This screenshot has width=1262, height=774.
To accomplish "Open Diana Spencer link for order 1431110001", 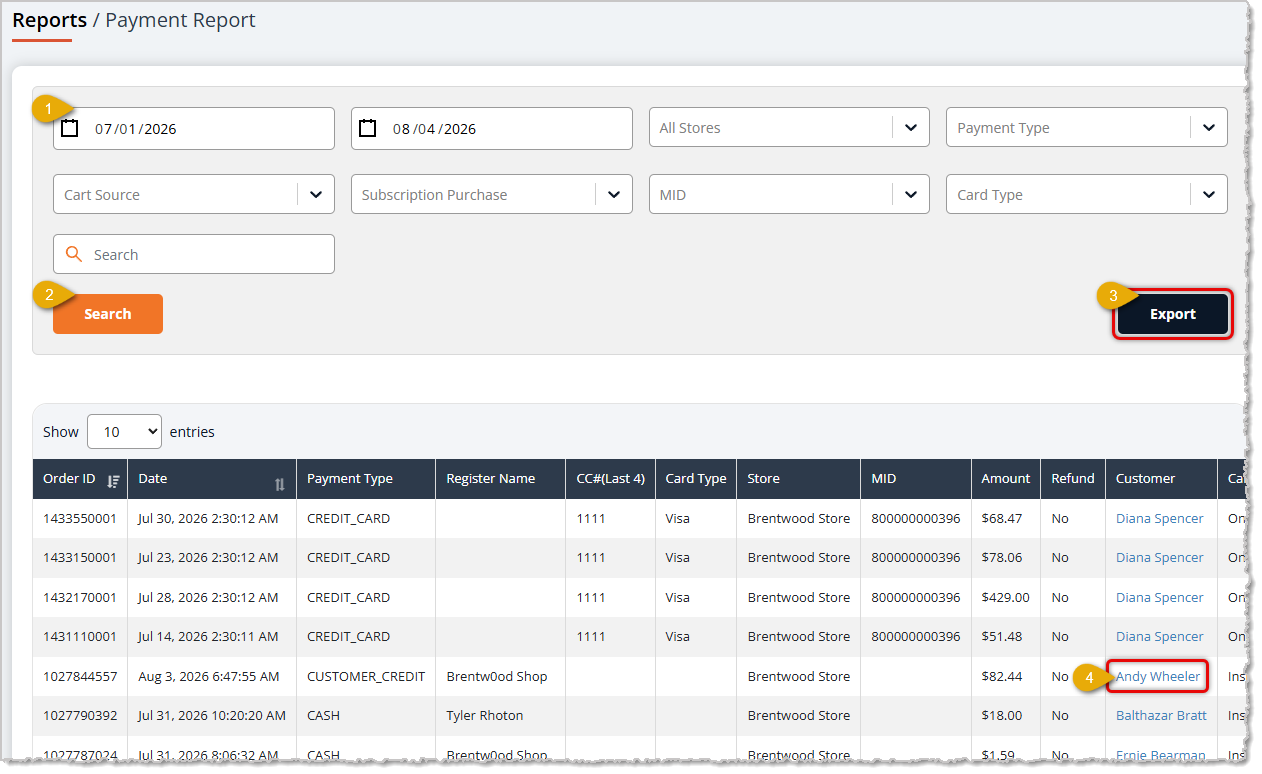I will pyautogui.click(x=1160, y=636).
